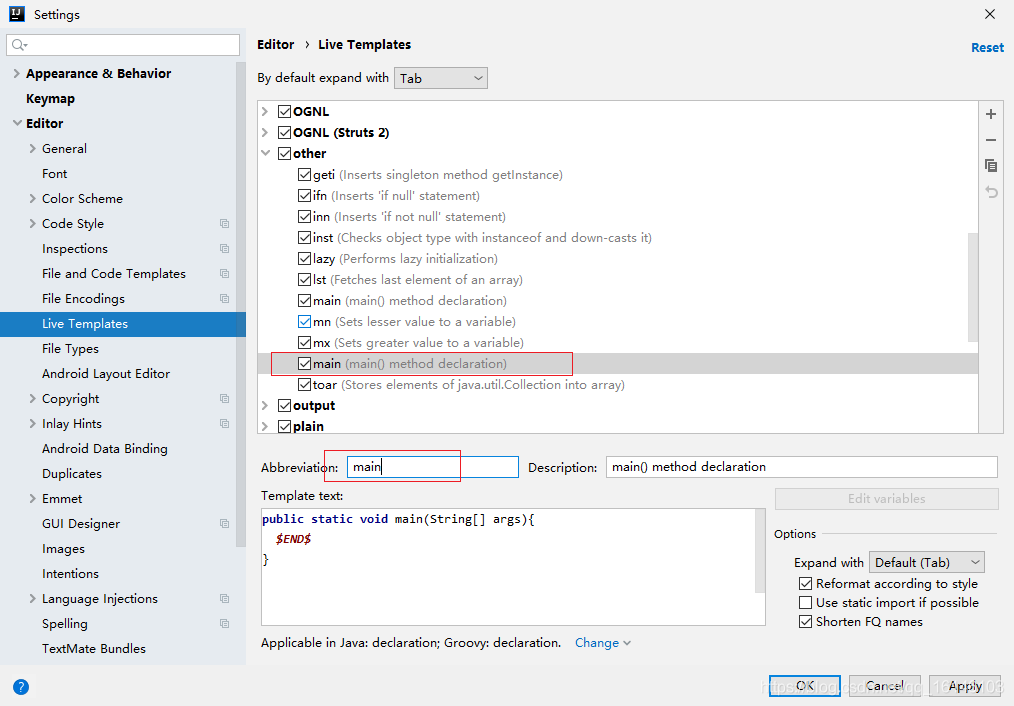Screen dimensions: 1014x706
Task: Click the project-level icon beside File Encodings
Action: point(224,299)
